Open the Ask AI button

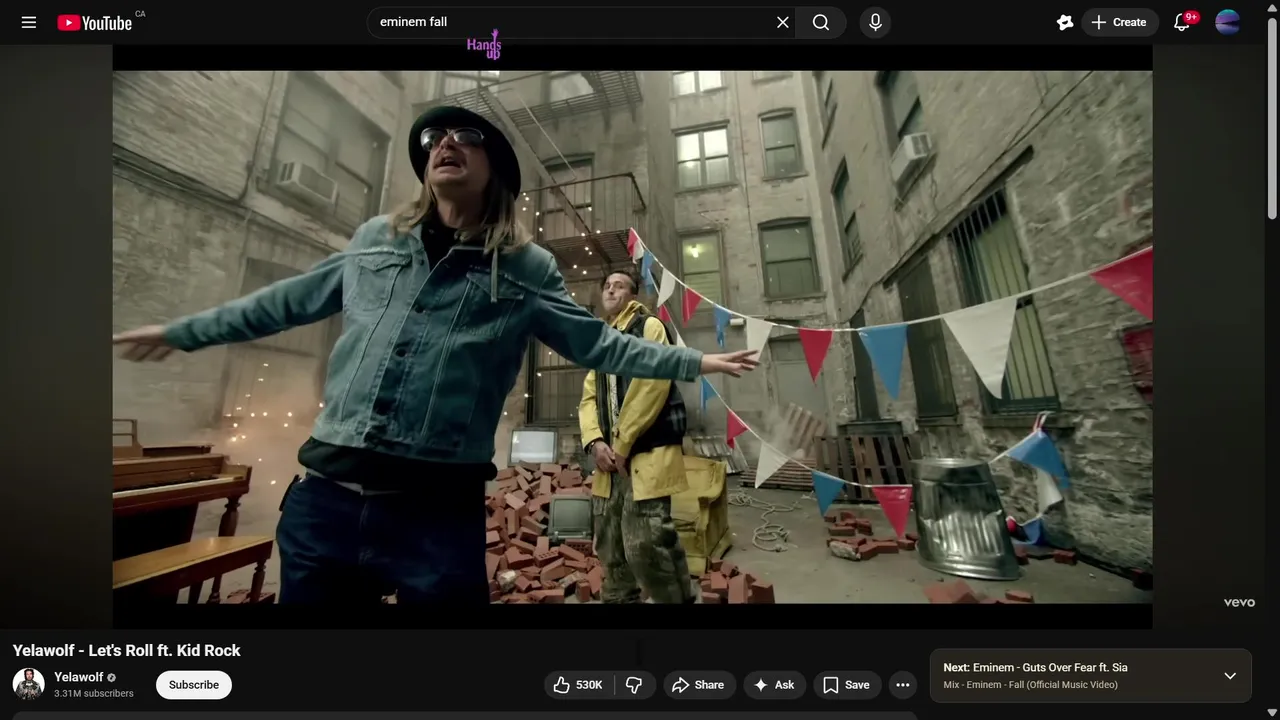coord(774,685)
